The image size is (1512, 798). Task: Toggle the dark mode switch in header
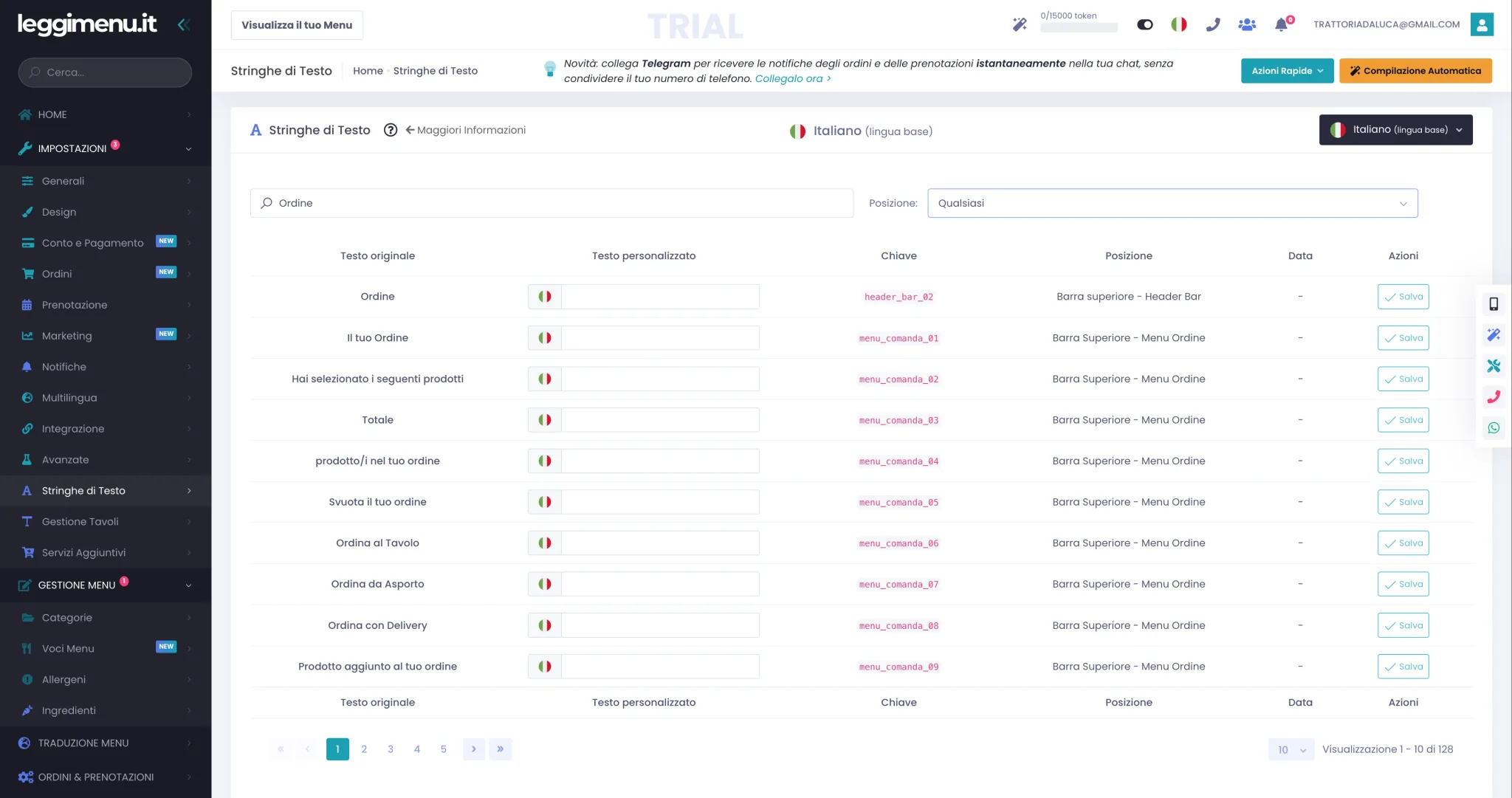(1145, 24)
